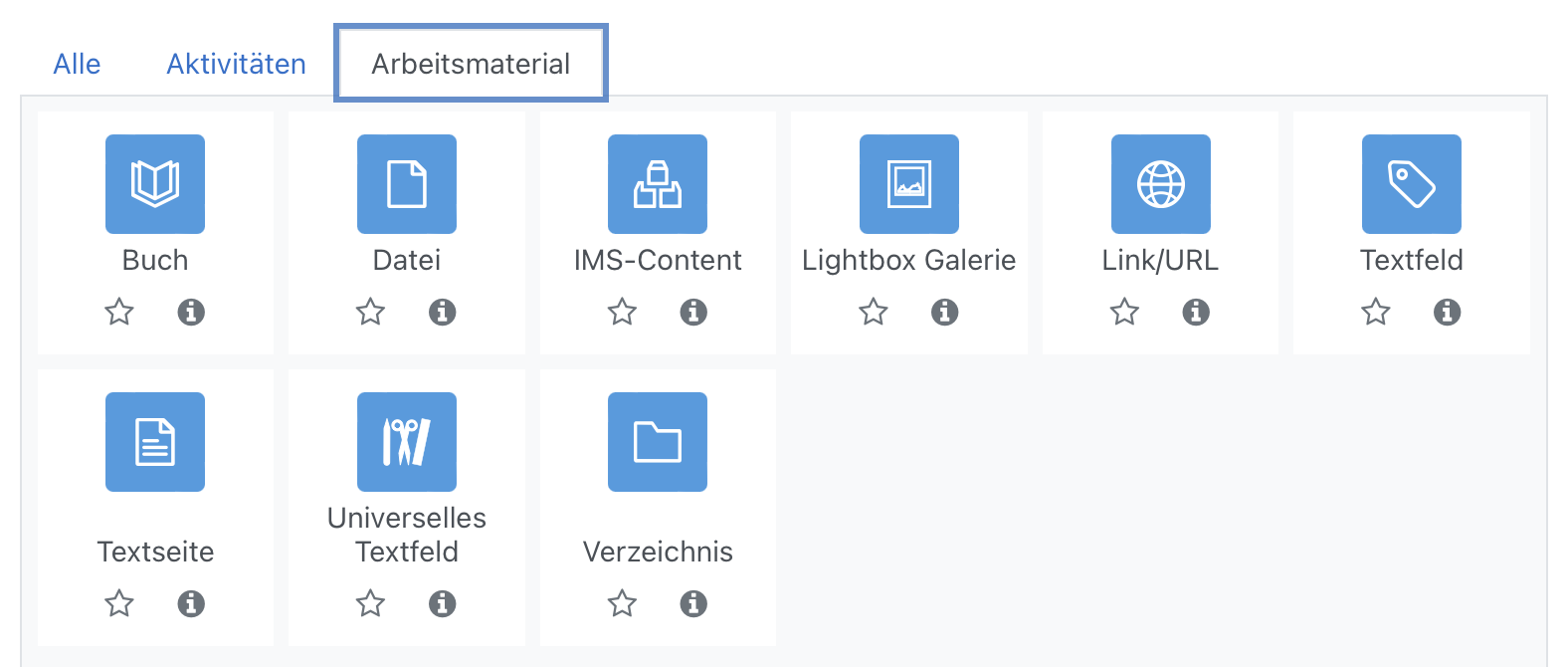Click the Datei file icon
Screen dimensions: 1568x667
(x=406, y=183)
